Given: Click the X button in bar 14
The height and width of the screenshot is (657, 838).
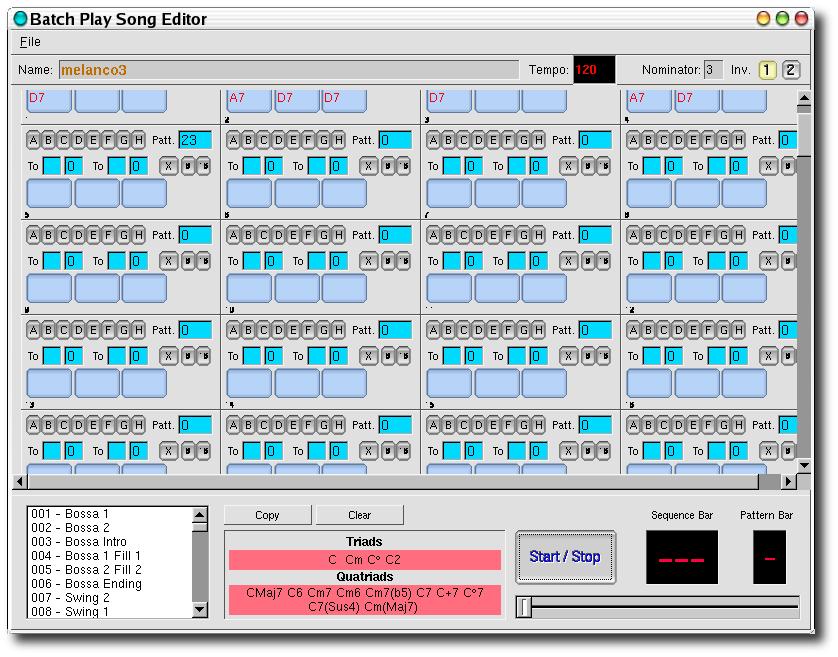Looking at the screenshot, I should (368, 356).
